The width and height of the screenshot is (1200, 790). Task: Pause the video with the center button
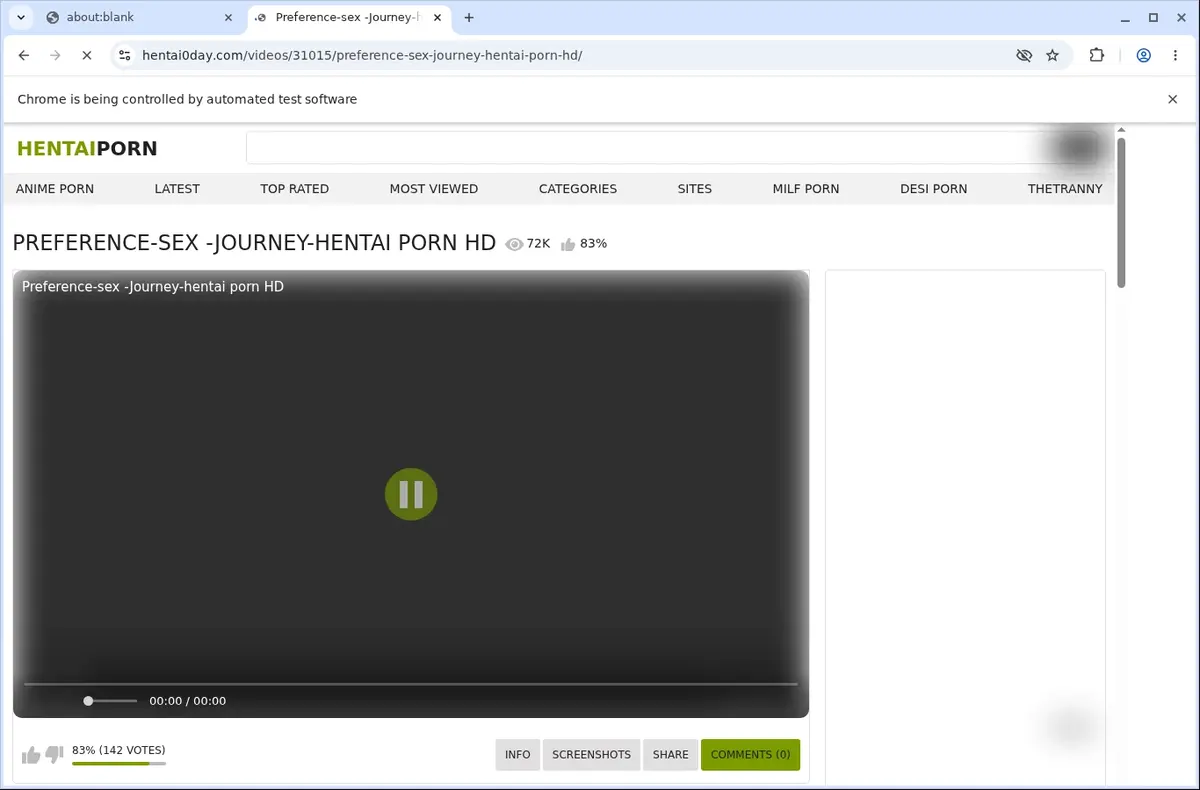coord(411,494)
